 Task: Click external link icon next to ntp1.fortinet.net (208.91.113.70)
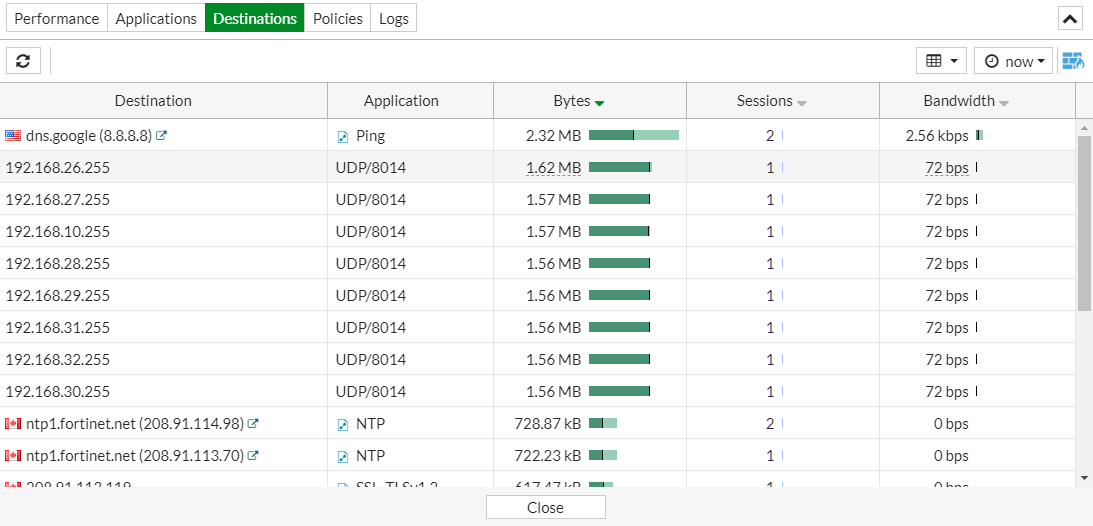[253, 455]
